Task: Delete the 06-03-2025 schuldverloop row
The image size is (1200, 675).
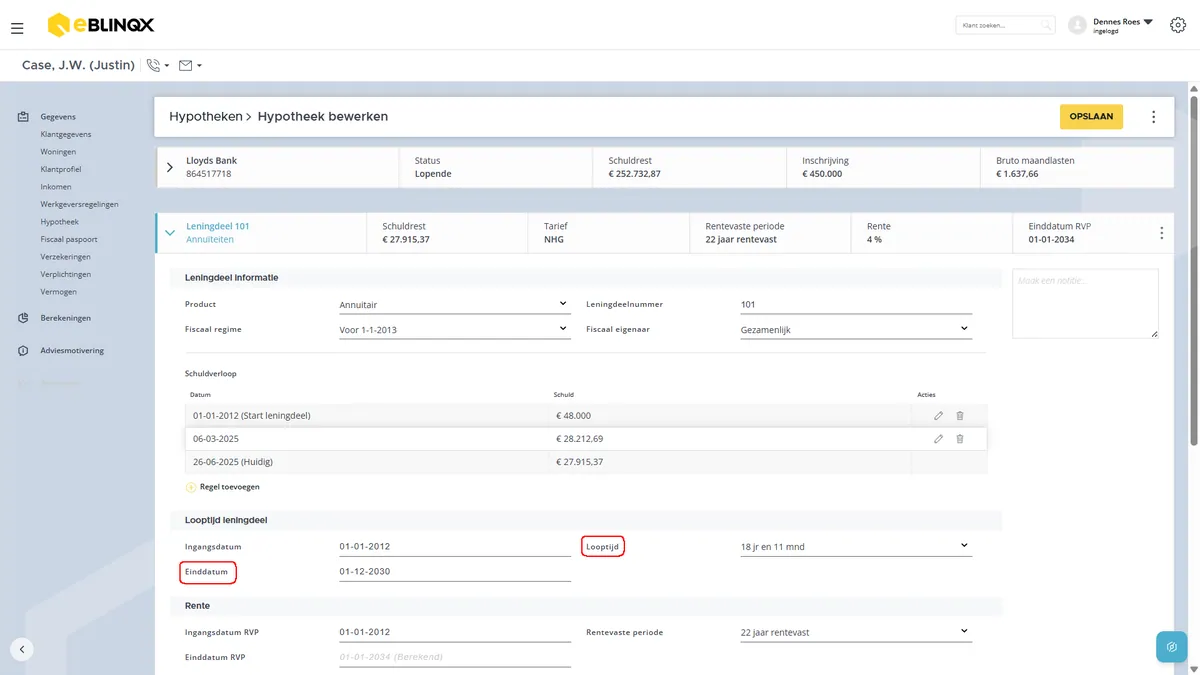Action: point(960,438)
